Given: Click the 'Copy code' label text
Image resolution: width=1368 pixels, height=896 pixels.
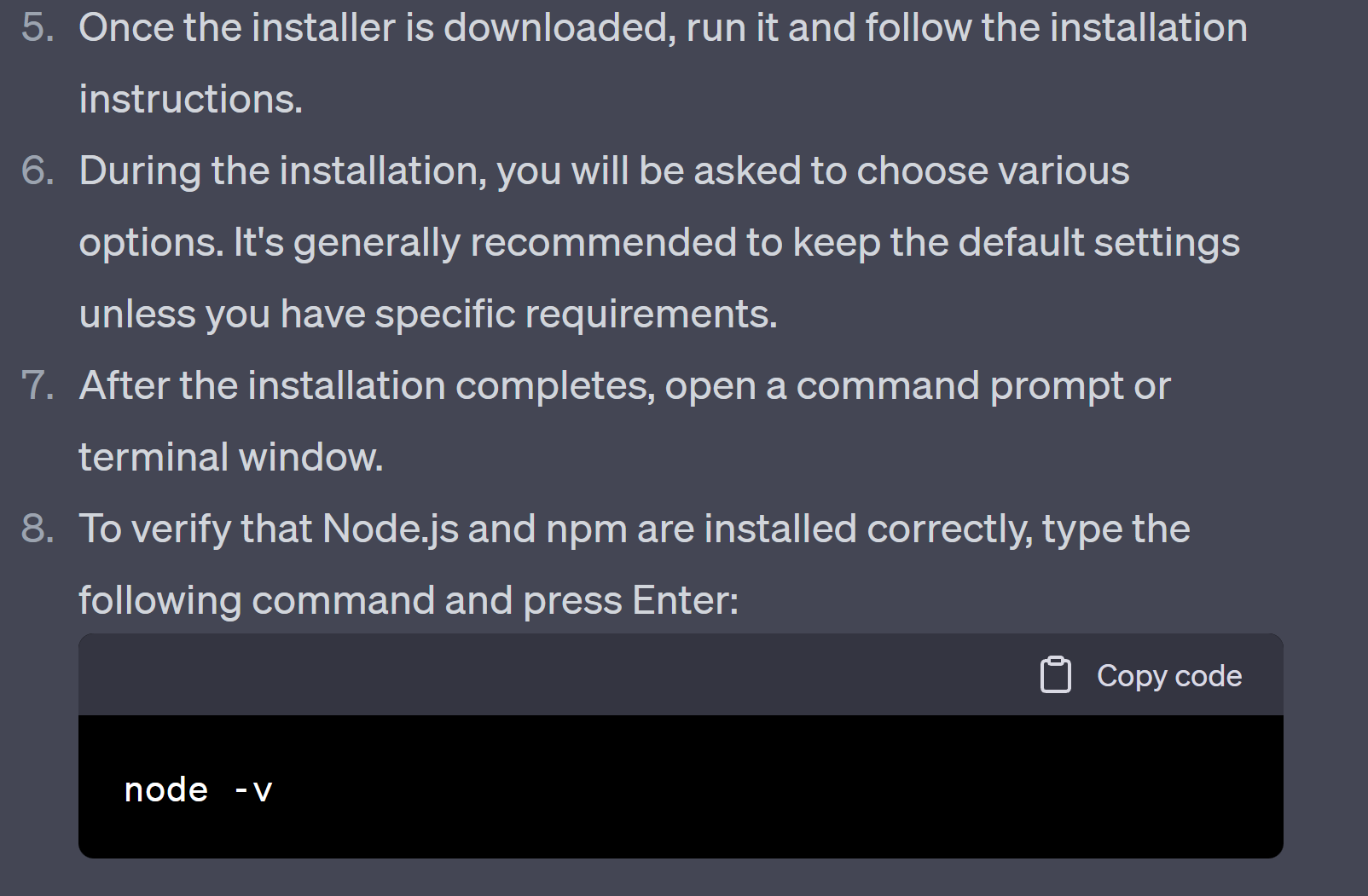Looking at the screenshot, I should [x=1169, y=674].
